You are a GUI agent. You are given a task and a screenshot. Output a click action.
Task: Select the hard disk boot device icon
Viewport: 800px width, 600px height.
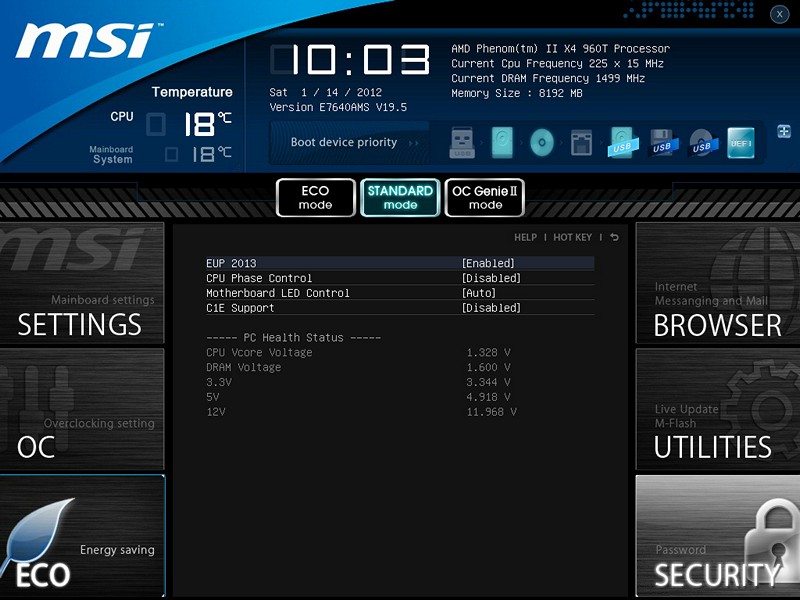click(x=502, y=143)
